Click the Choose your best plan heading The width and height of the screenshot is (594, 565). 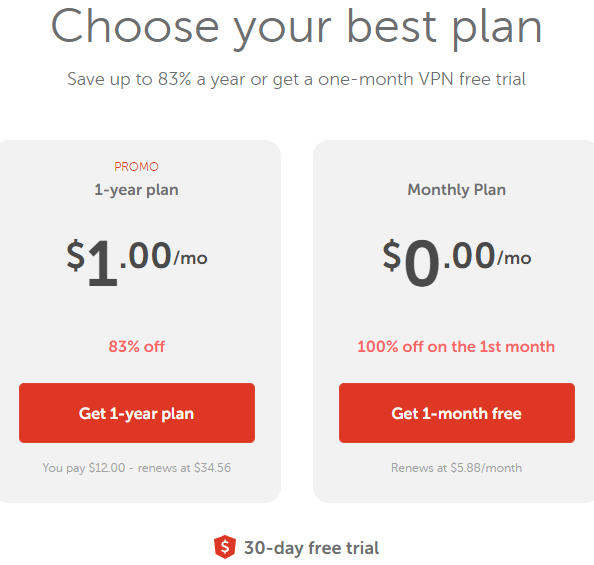297,27
